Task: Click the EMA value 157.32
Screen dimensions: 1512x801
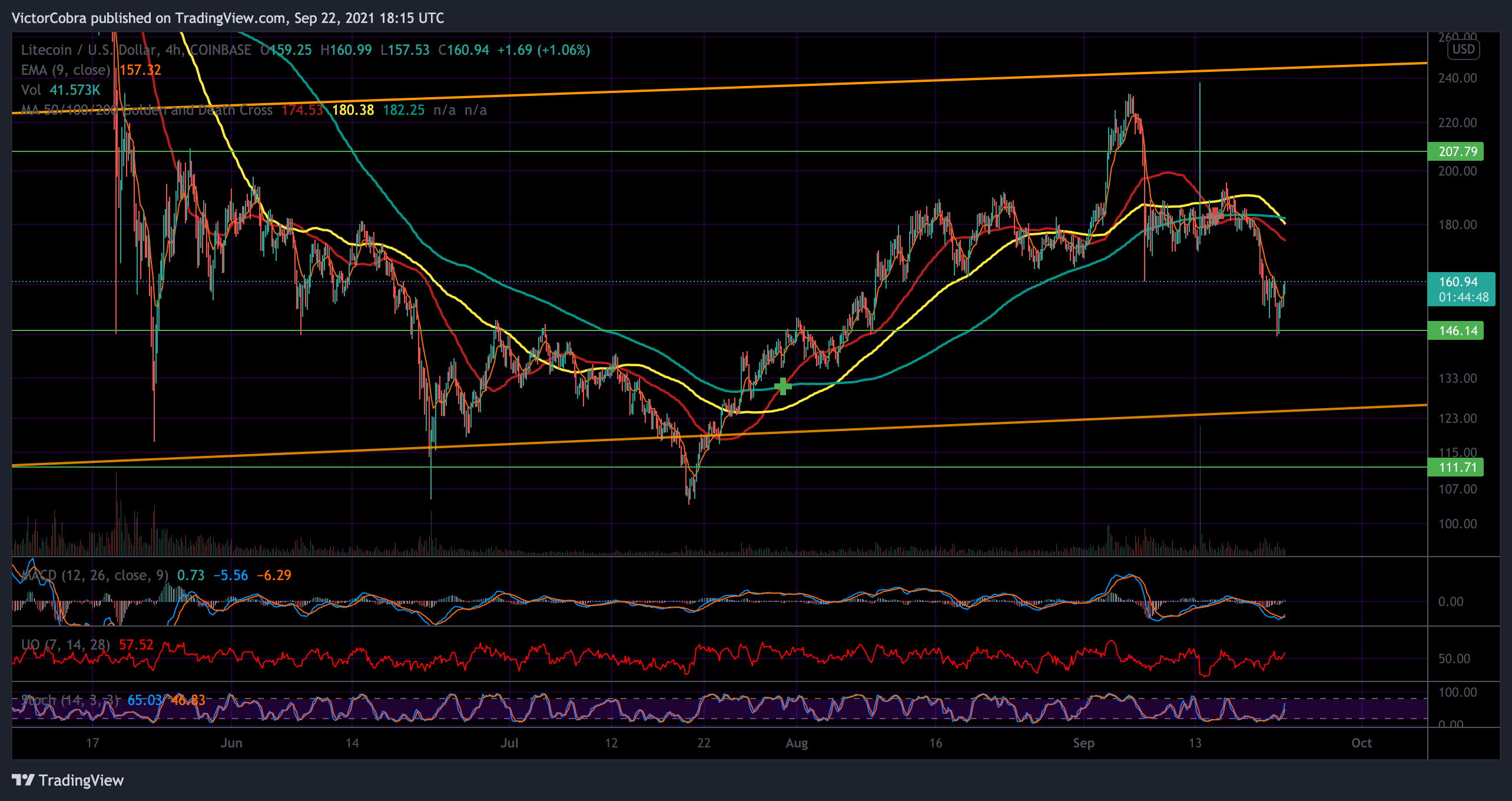Action: (x=140, y=70)
